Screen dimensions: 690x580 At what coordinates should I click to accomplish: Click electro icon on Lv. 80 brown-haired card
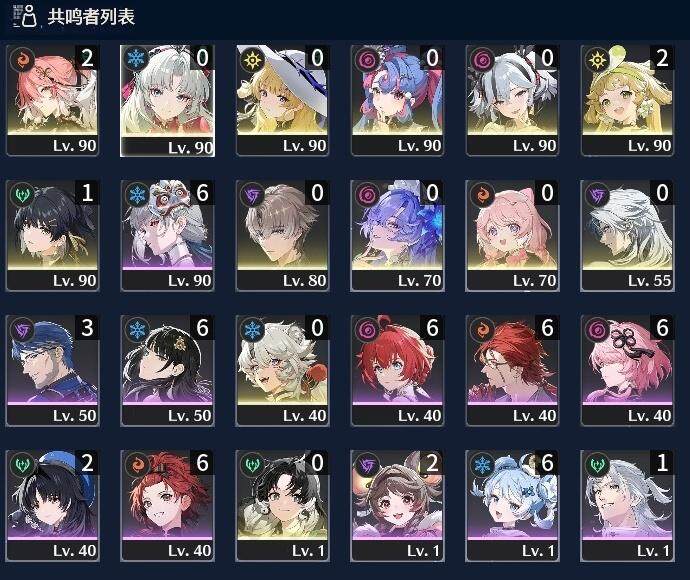pos(252,194)
